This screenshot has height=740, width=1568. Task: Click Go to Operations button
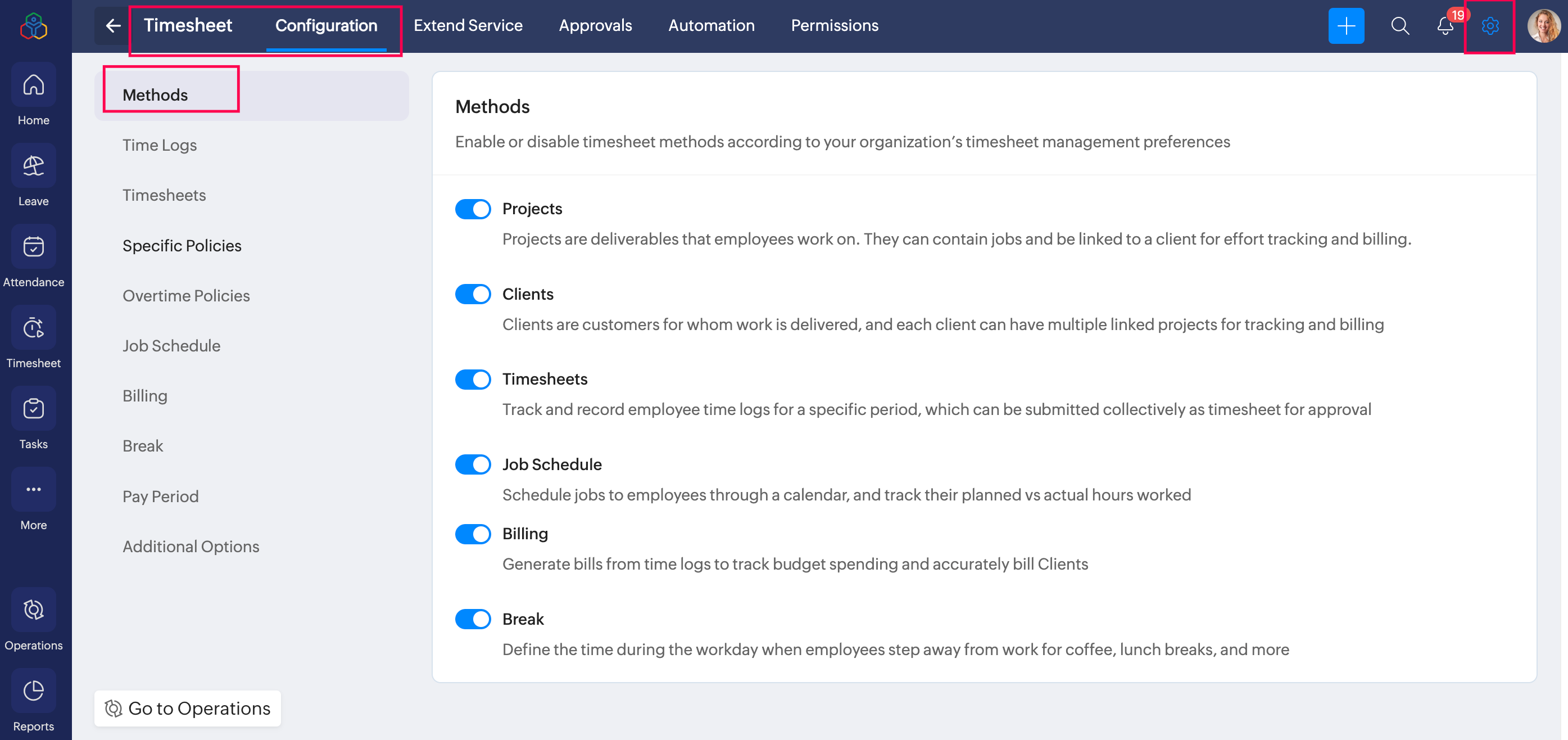(188, 709)
